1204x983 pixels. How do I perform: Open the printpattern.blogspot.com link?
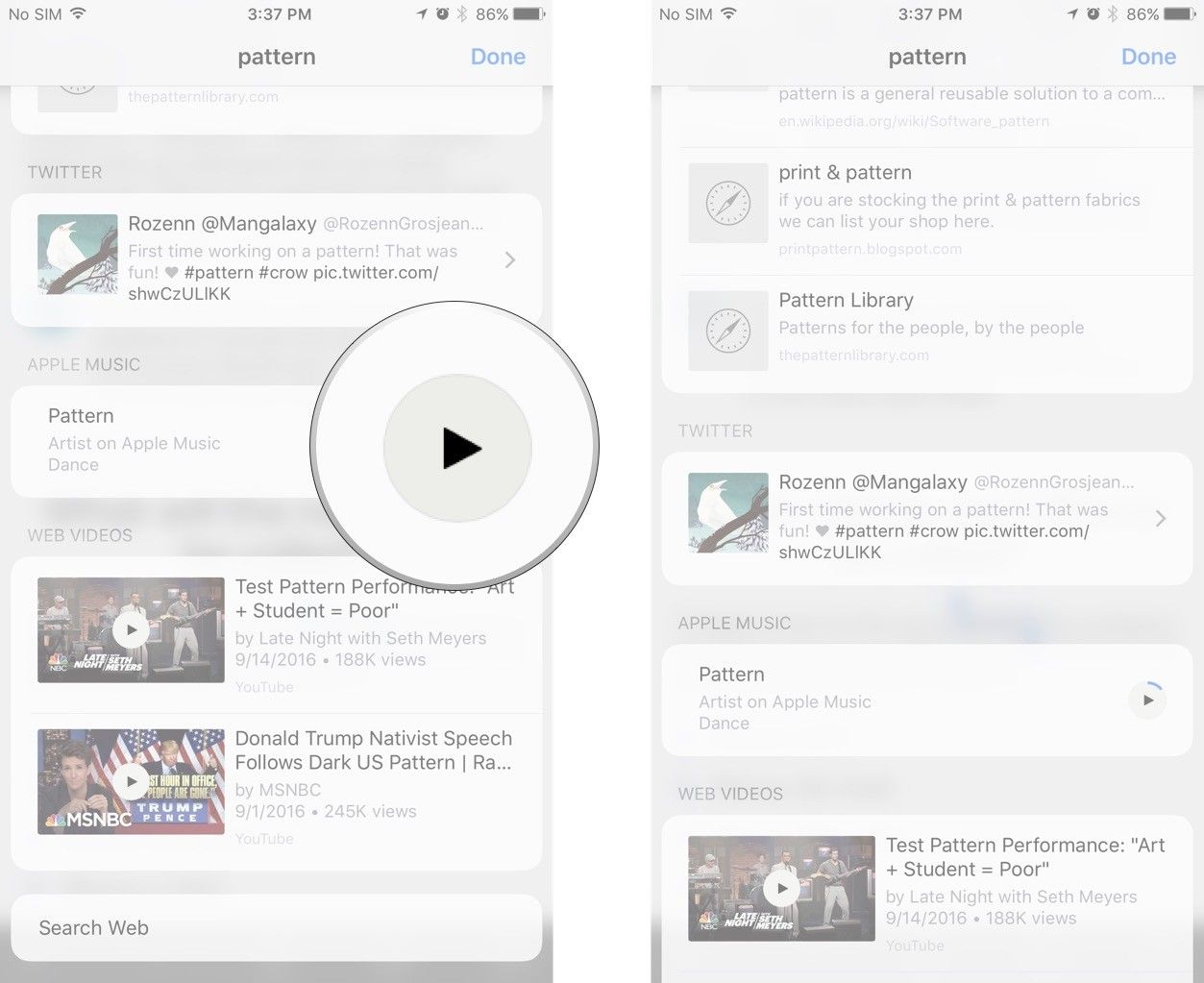click(x=870, y=249)
